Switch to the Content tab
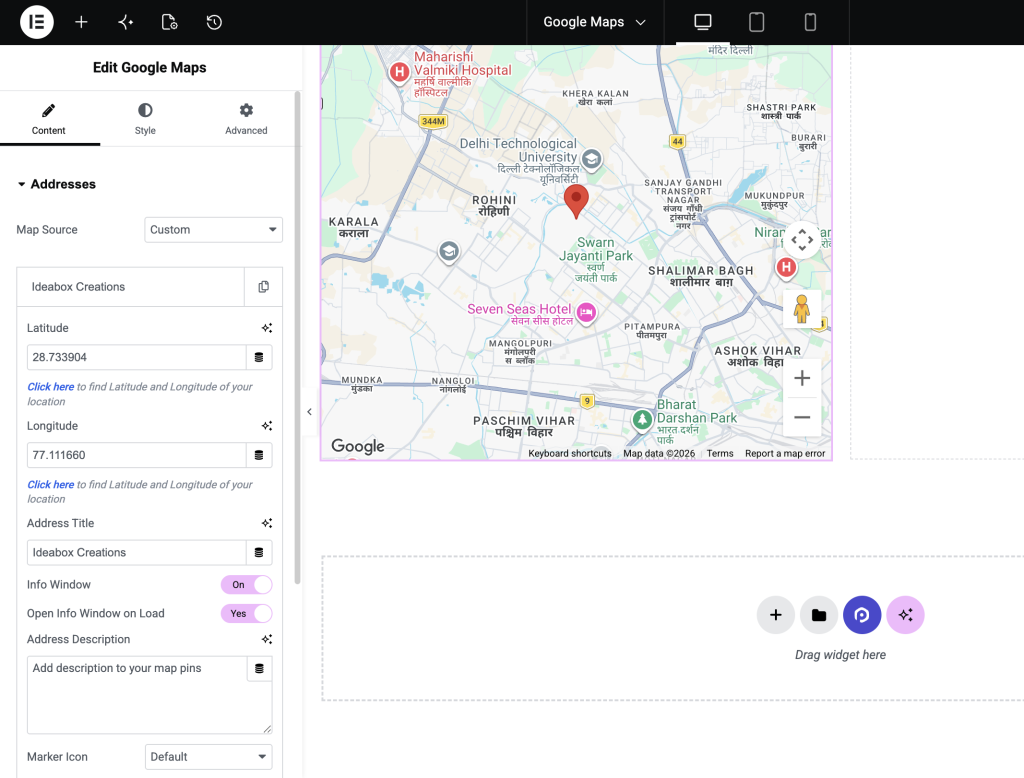 pos(48,119)
